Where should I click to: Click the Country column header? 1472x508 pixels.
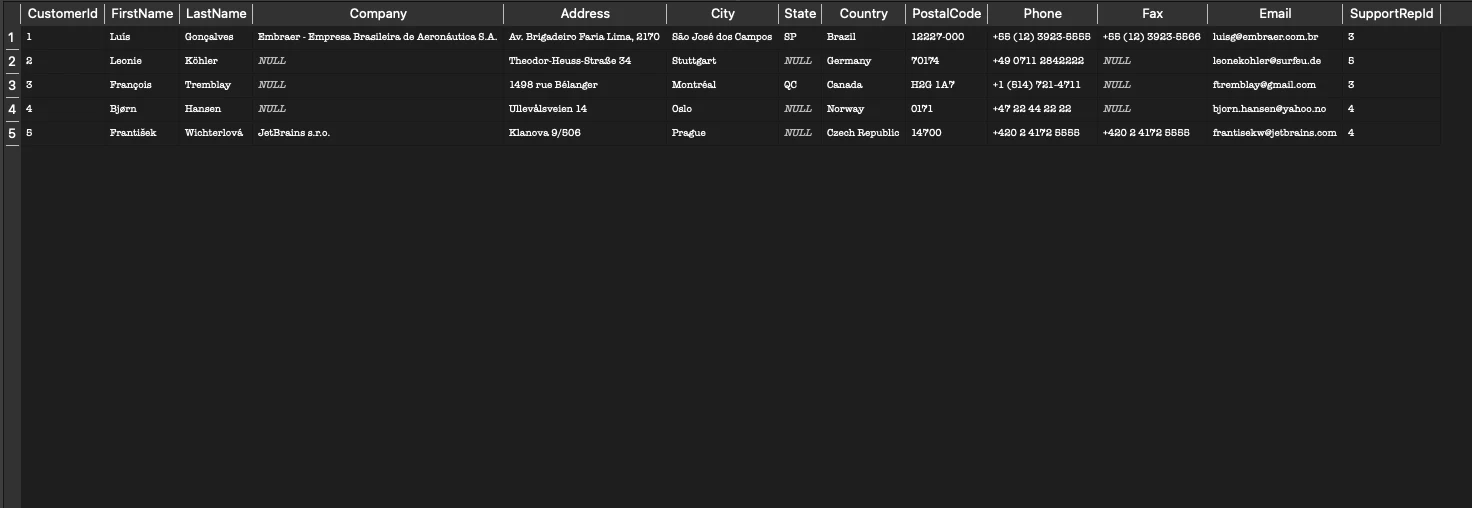(864, 14)
